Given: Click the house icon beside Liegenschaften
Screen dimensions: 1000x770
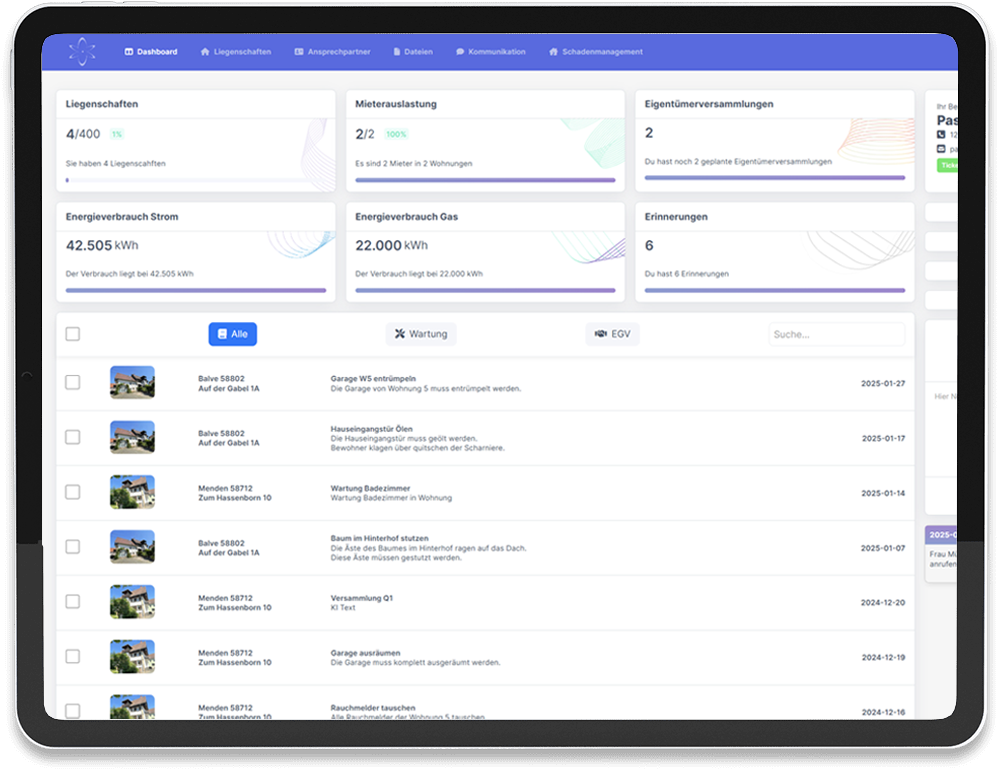Looking at the screenshot, I should click(205, 52).
